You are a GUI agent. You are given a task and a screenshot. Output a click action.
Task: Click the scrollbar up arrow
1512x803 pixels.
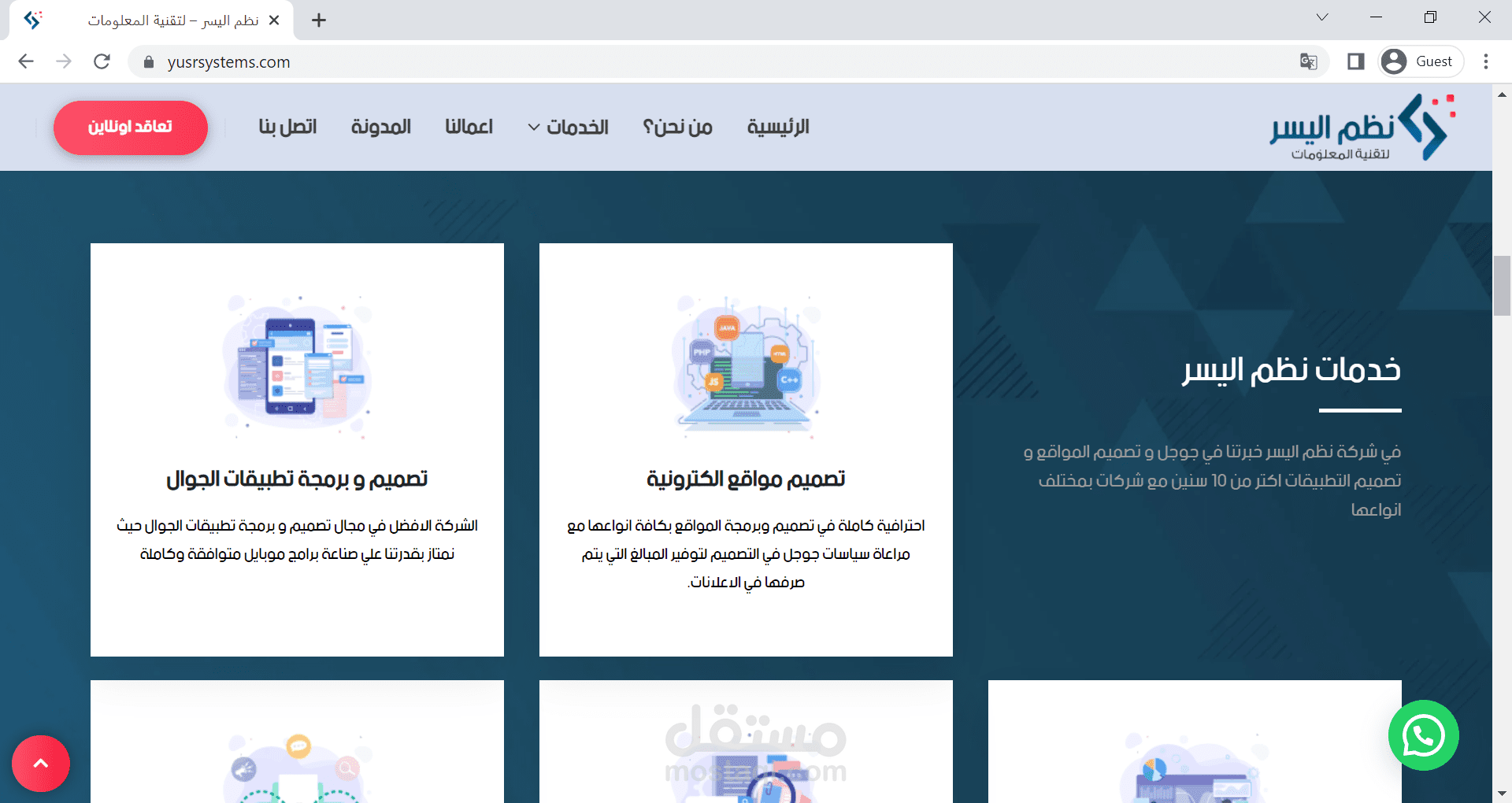coord(1502,94)
